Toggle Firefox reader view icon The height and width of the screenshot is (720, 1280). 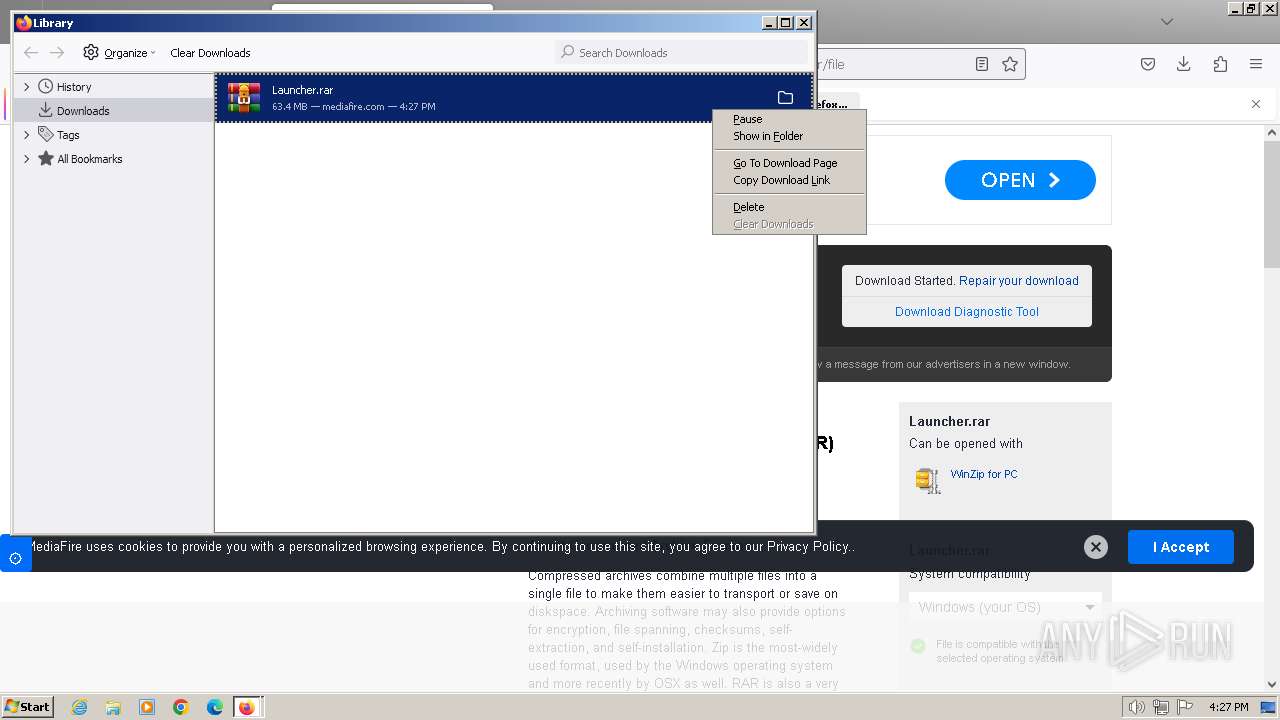(x=982, y=64)
